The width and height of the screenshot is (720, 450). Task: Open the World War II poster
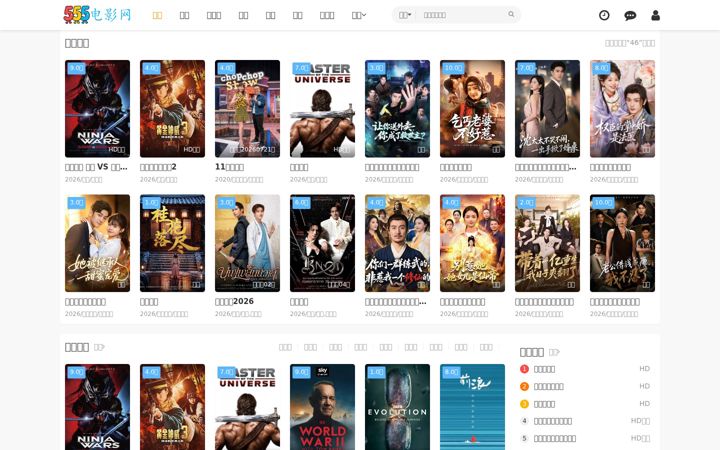(322, 407)
